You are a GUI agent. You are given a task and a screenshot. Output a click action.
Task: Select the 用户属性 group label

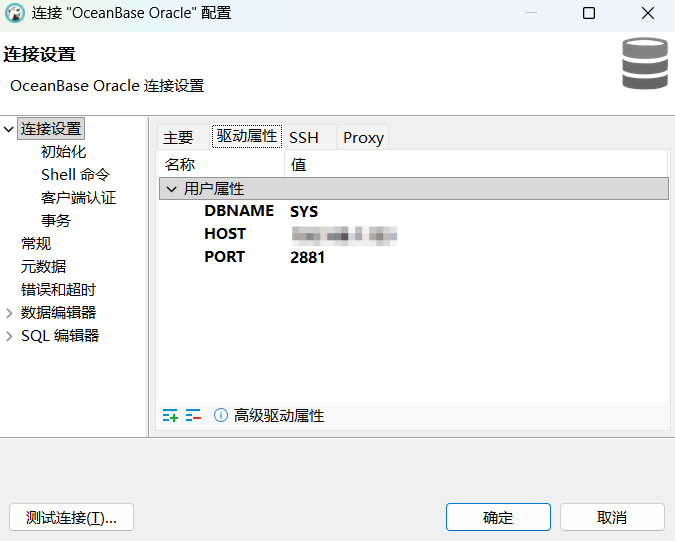[214, 189]
